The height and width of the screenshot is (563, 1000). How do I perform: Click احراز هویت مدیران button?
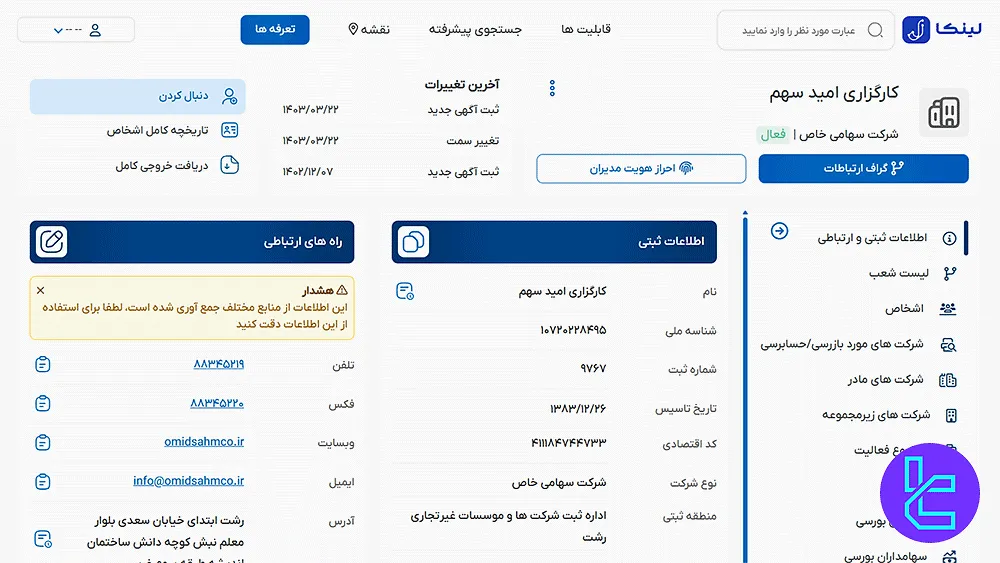(641, 168)
